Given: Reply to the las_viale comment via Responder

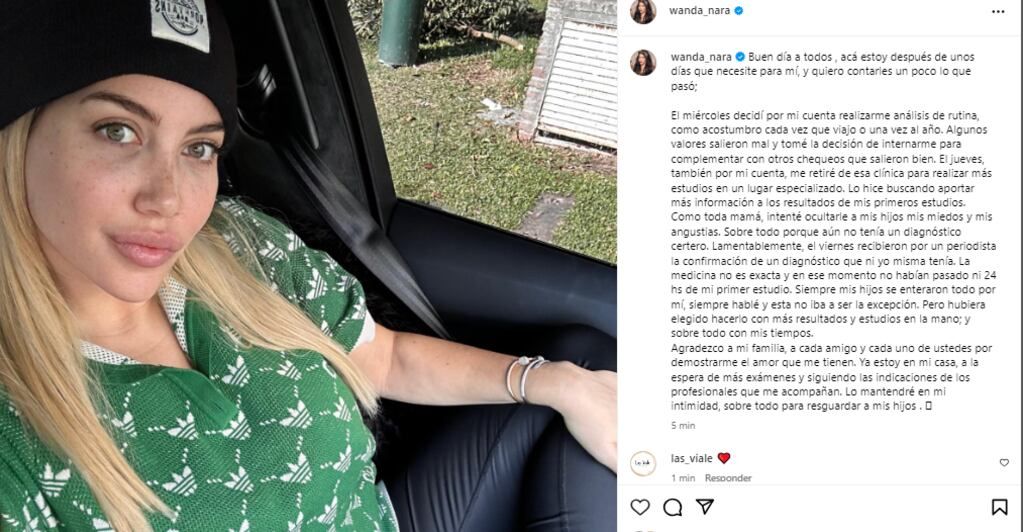Looking at the screenshot, I should [x=728, y=478].
